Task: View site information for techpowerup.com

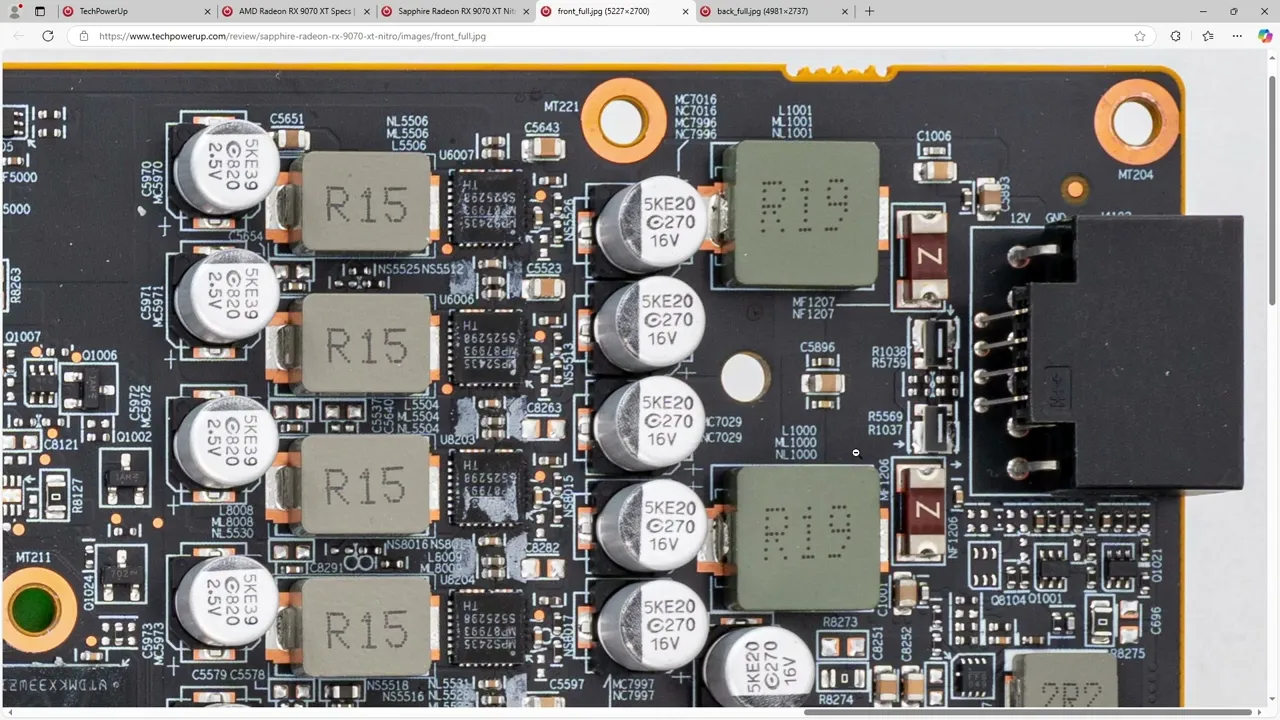Action: (x=84, y=36)
